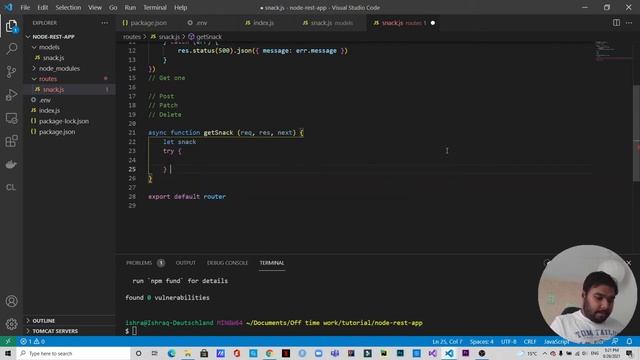Change language mode via JavaScript status item
Viewport: 640px width, 360px height.
(x=556, y=341)
